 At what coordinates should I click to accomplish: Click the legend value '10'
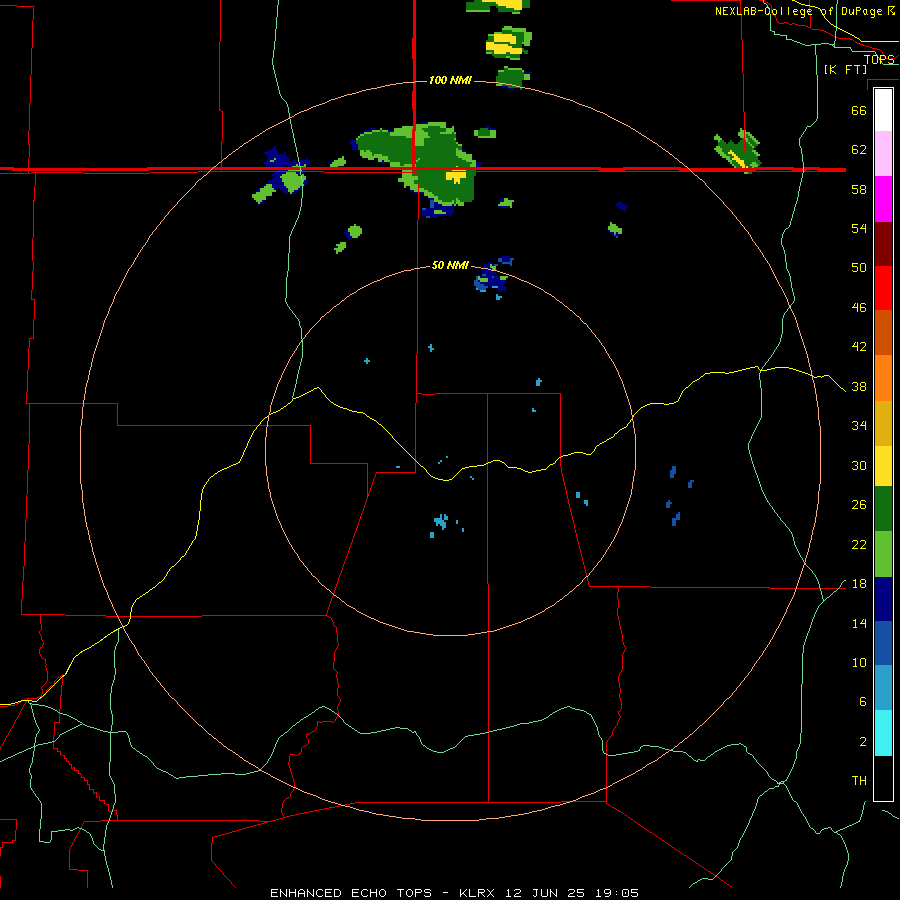(859, 663)
